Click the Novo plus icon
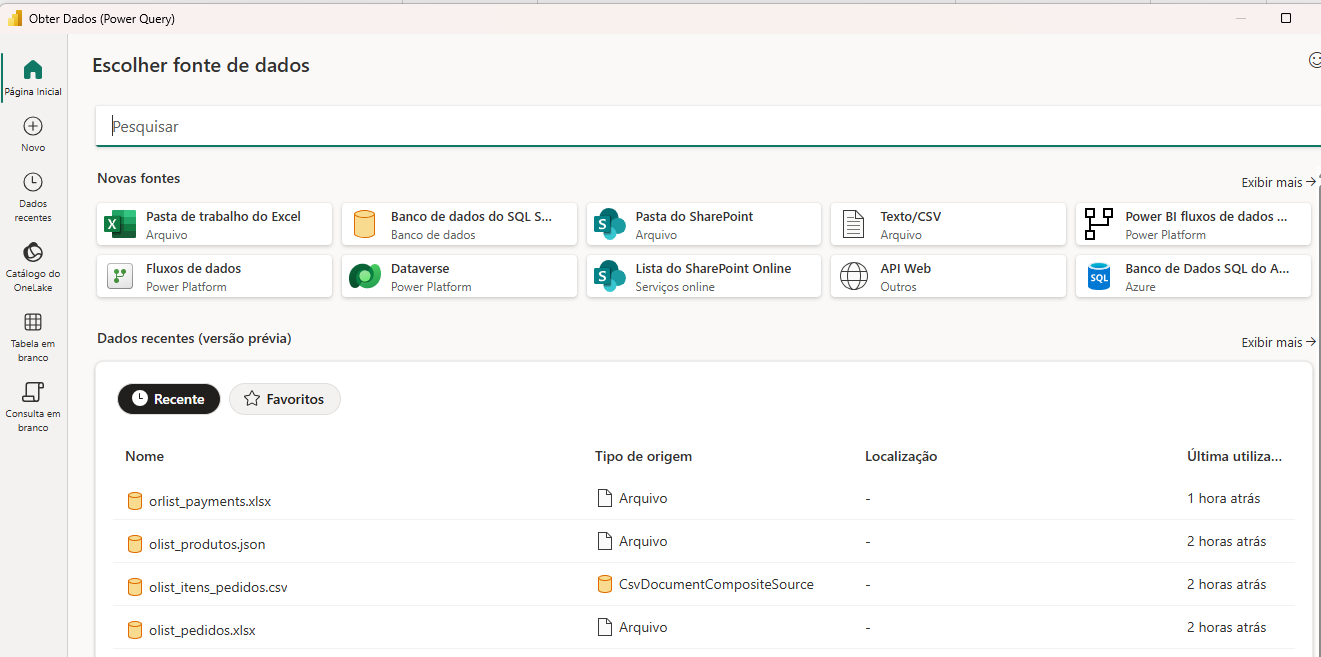1321x657 pixels. point(33,126)
